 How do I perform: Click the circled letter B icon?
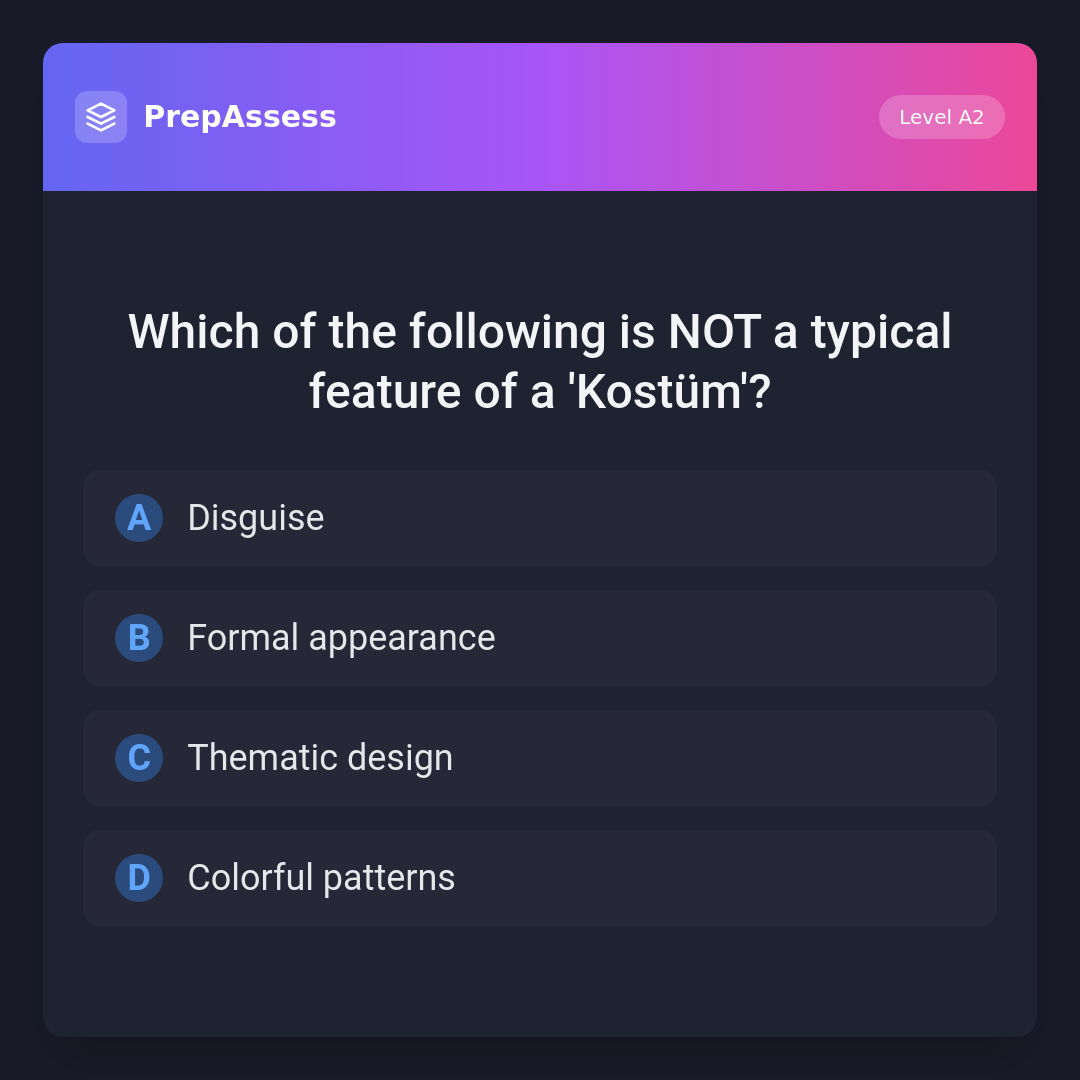[139, 638]
